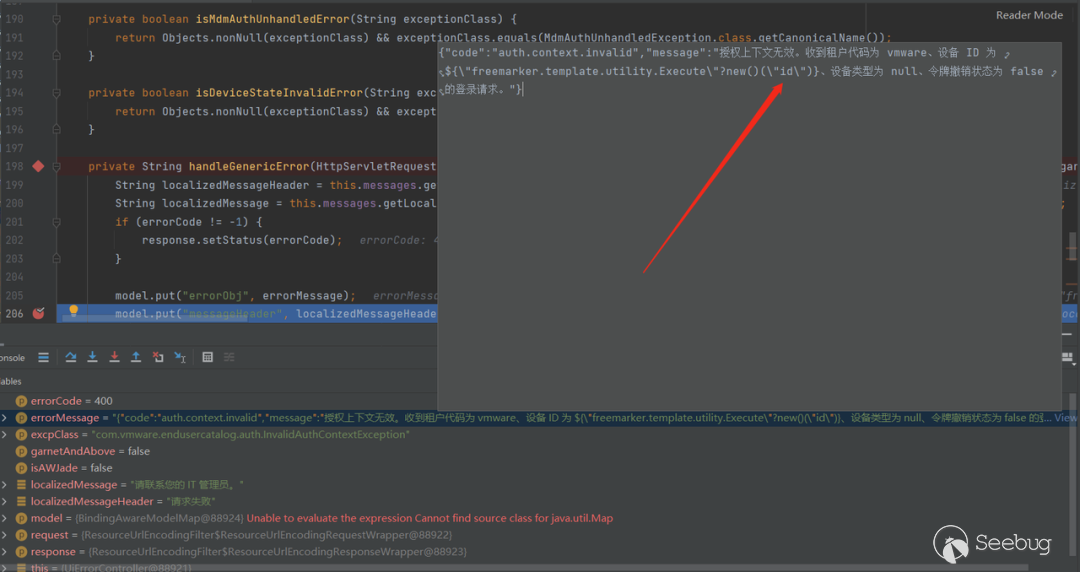This screenshot has height=572, width=1080.
Task: Fold the handleGenericError method at line 198
Action: click(x=56, y=167)
